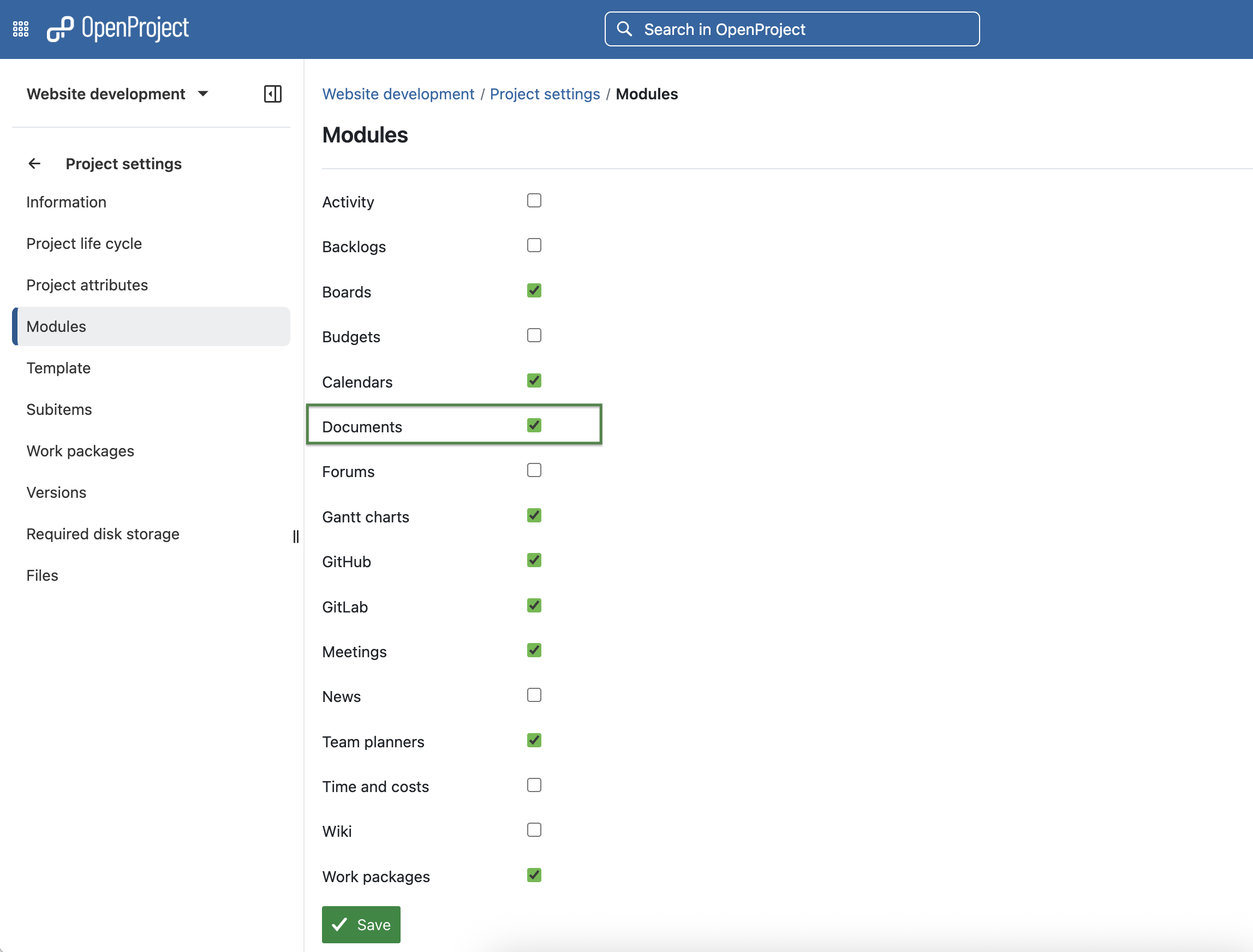Viewport: 1253px width, 952px height.
Task: Switch to the Work packages settings section
Action: (x=80, y=450)
